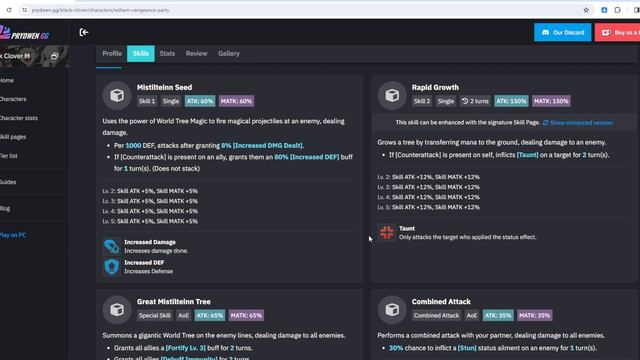Click the ATK: 150% tag on Rapid Growth
This screenshot has height=360, width=640.
click(x=511, y=101)
